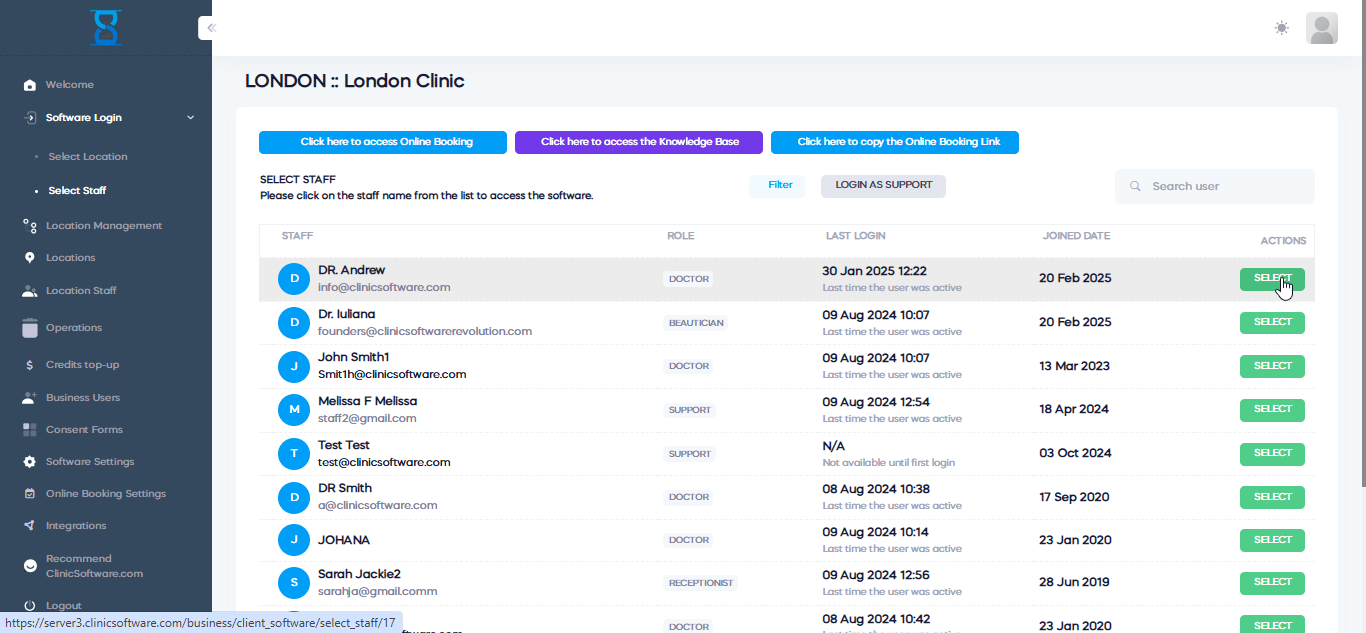This screenshot has width=1366, height=633.
Task: Click the Welcome home icon in sidebar
Action: 30,85
